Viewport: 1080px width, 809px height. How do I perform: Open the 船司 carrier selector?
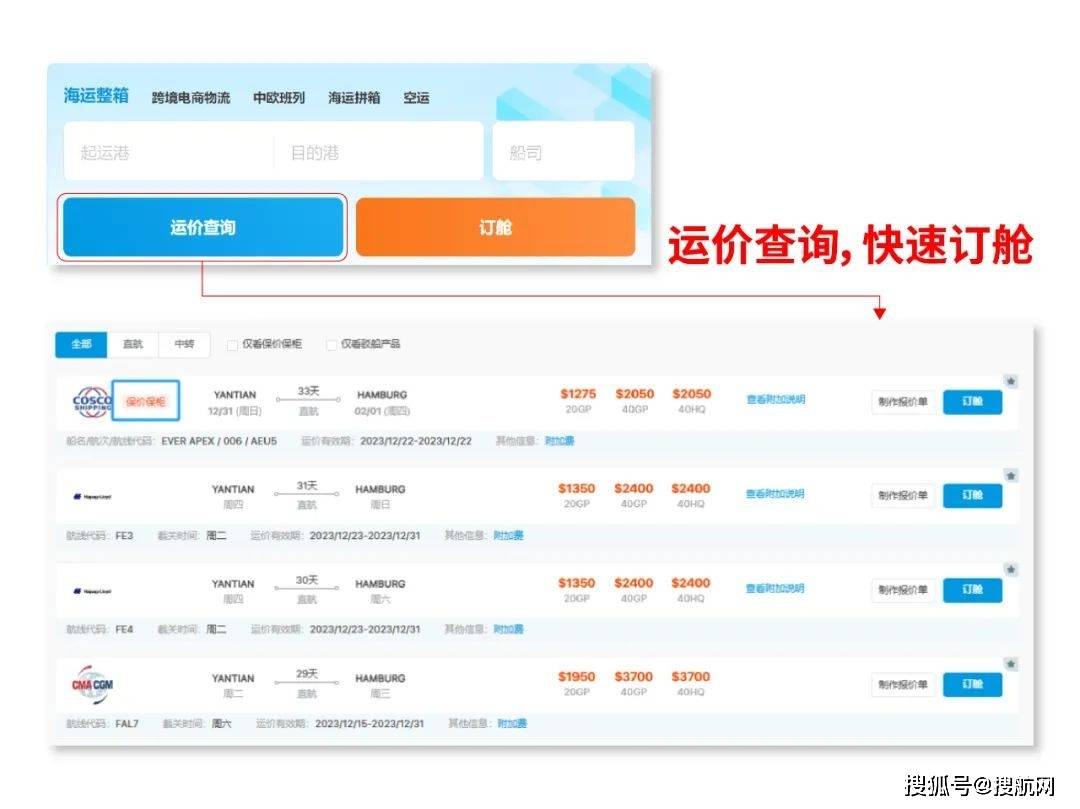pyautogui.click(x=562, y=149)
